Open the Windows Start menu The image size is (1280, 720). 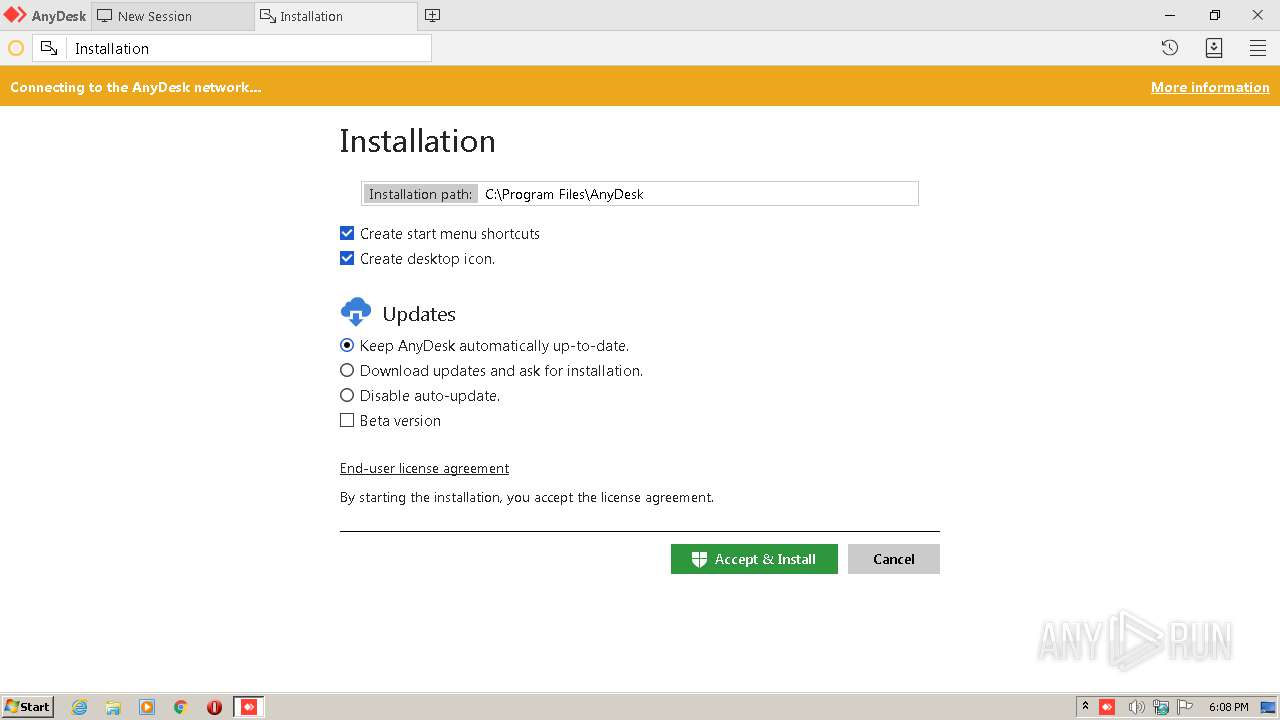coord(28,707)
